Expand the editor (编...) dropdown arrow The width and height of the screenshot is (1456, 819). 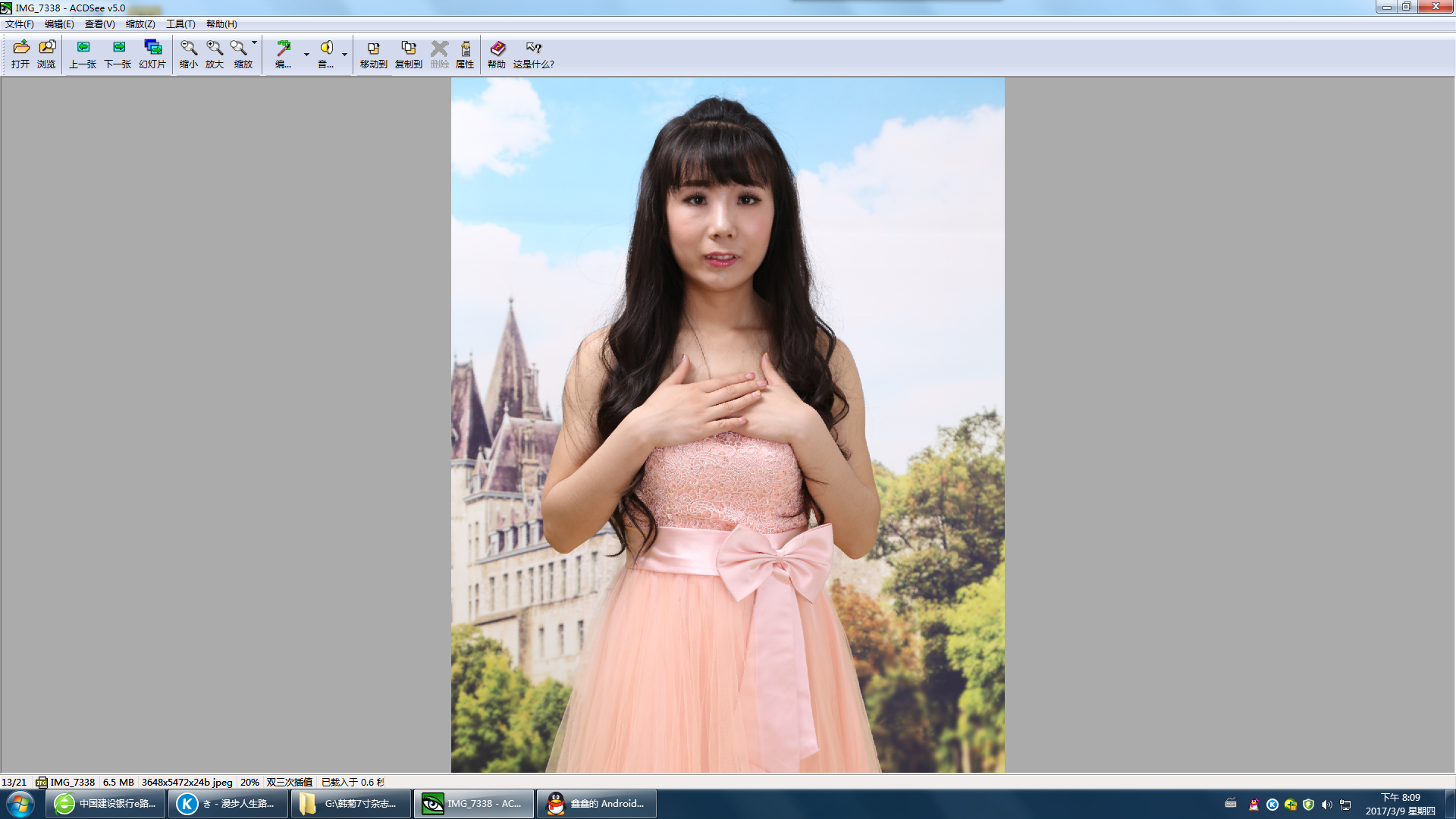(x=306, y=55)
